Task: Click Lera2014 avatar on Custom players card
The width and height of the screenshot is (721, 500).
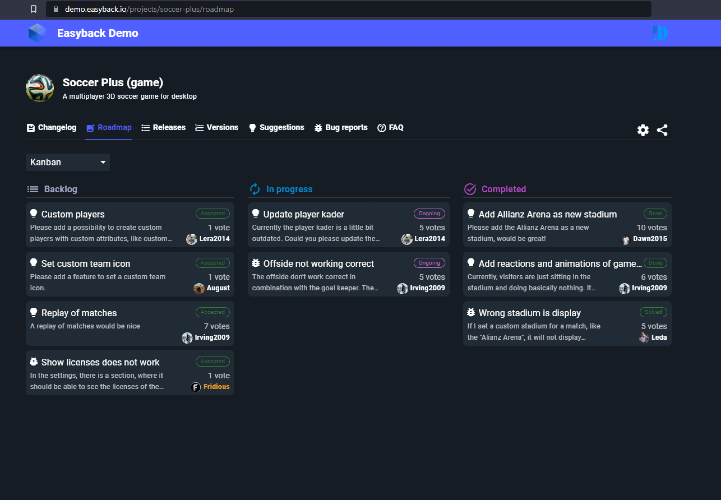Action: (191, 239)
